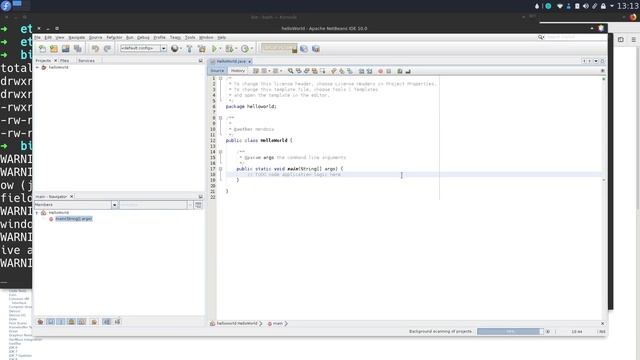Click the Previous Bookmark icon in editor toolbar
Screen dimensions: 640x360
[x=334, y=71]
